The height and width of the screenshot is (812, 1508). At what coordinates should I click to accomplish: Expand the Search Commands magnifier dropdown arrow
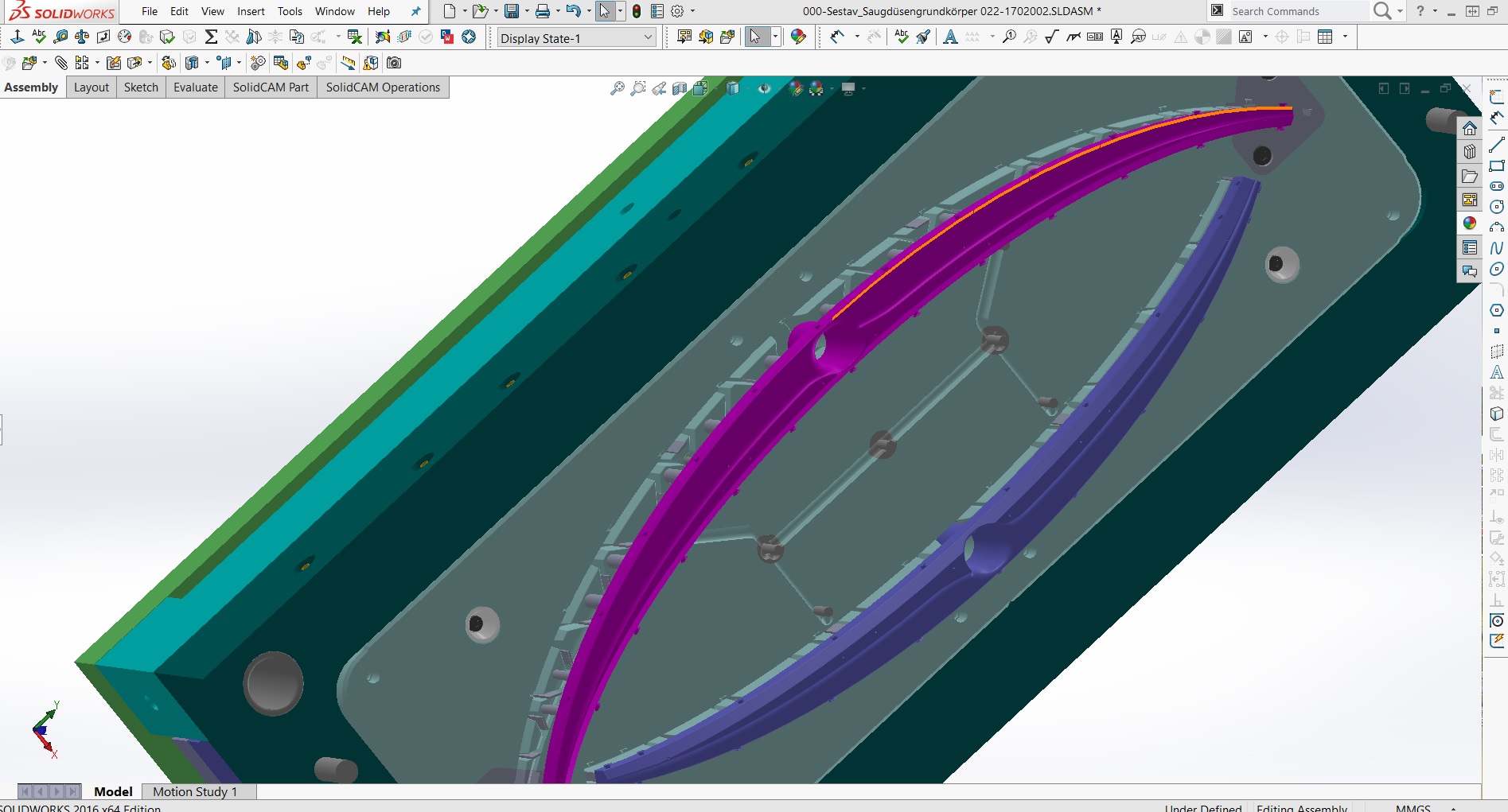pyautogui.click(x=1400, y=11)
